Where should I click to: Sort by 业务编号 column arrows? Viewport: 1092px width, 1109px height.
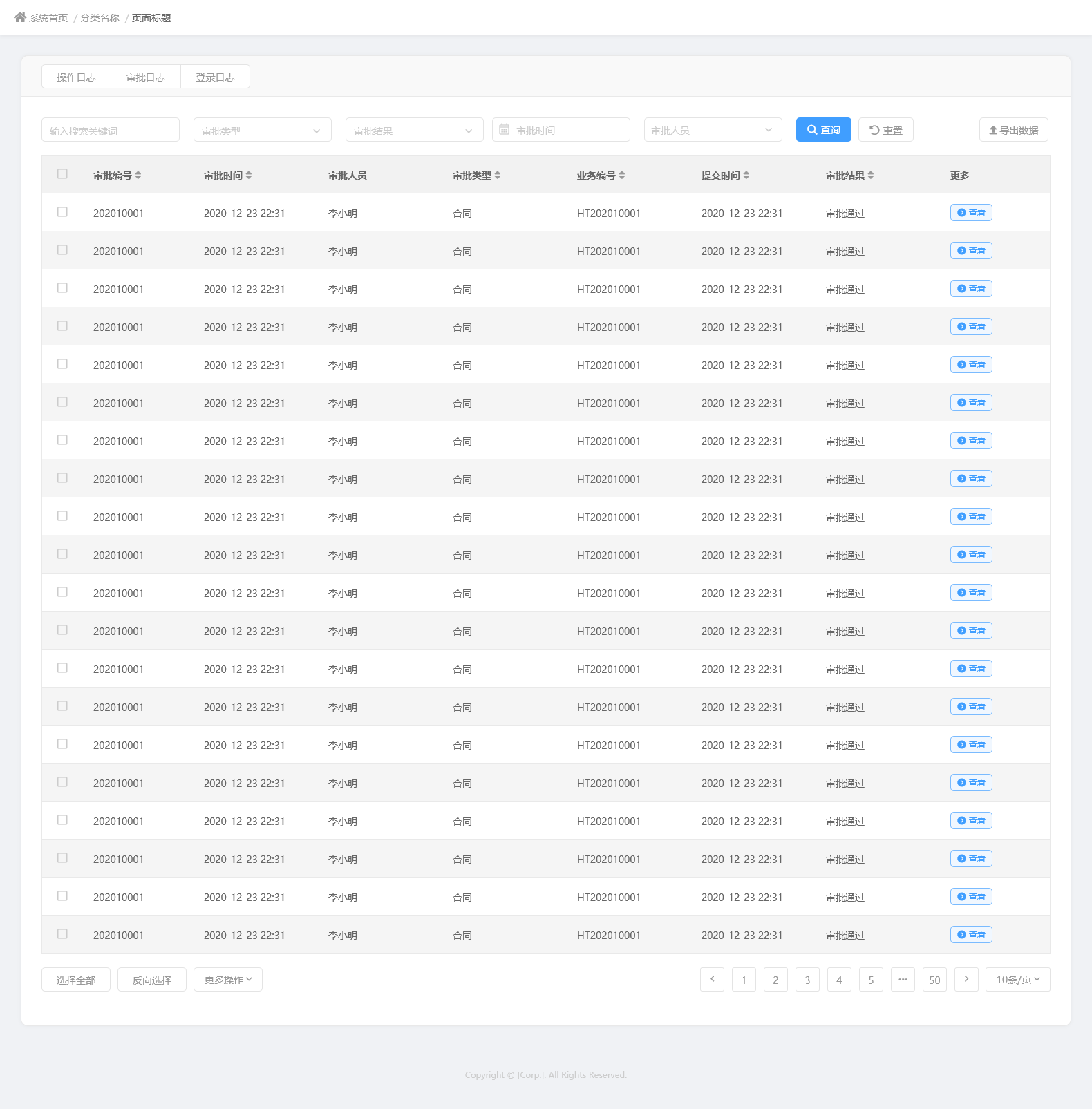click(622, 176)
